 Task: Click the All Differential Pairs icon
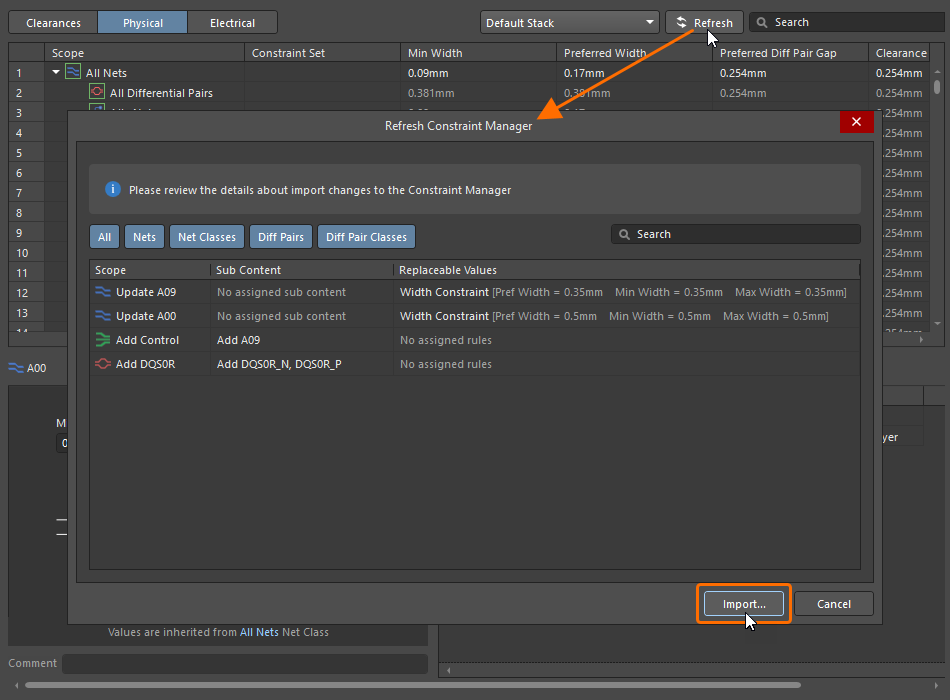97,93
